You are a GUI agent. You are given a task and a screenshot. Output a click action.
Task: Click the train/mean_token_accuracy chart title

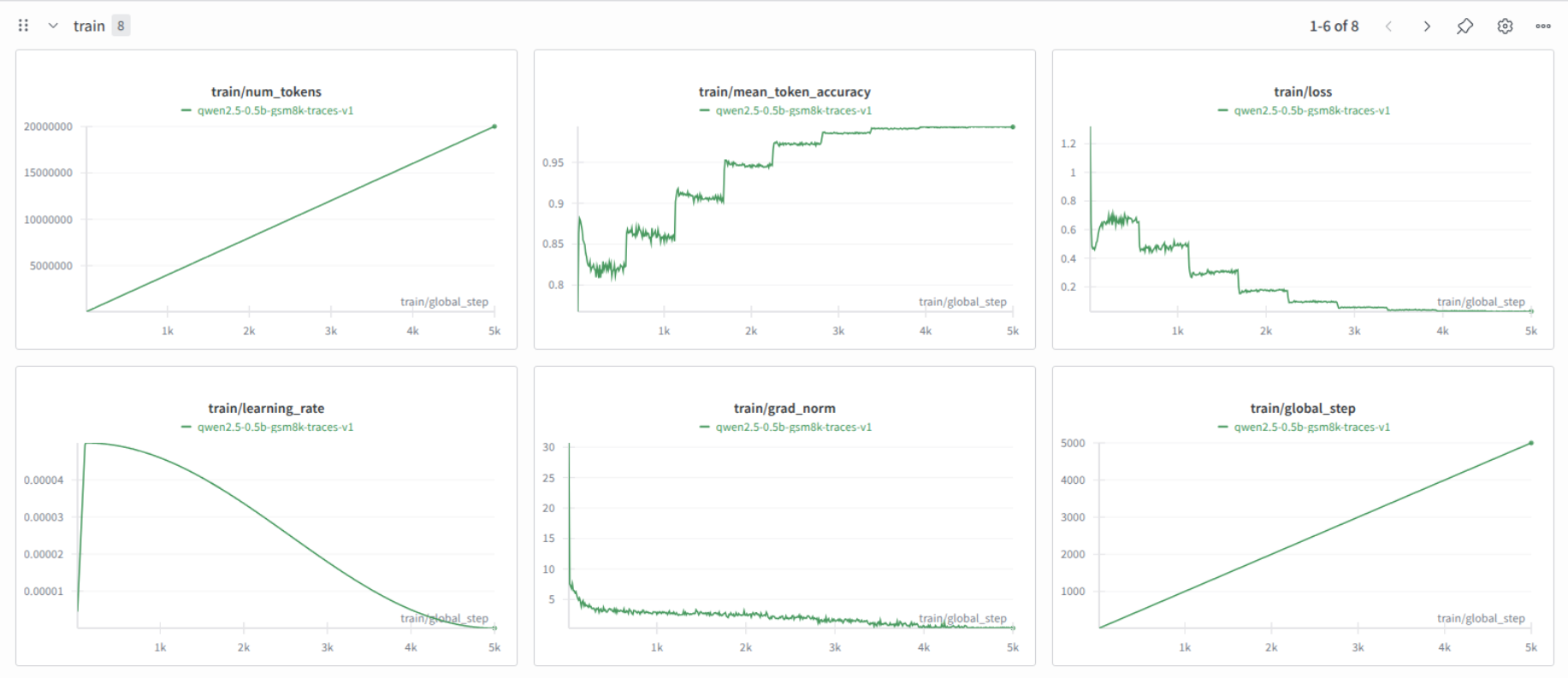784,91
